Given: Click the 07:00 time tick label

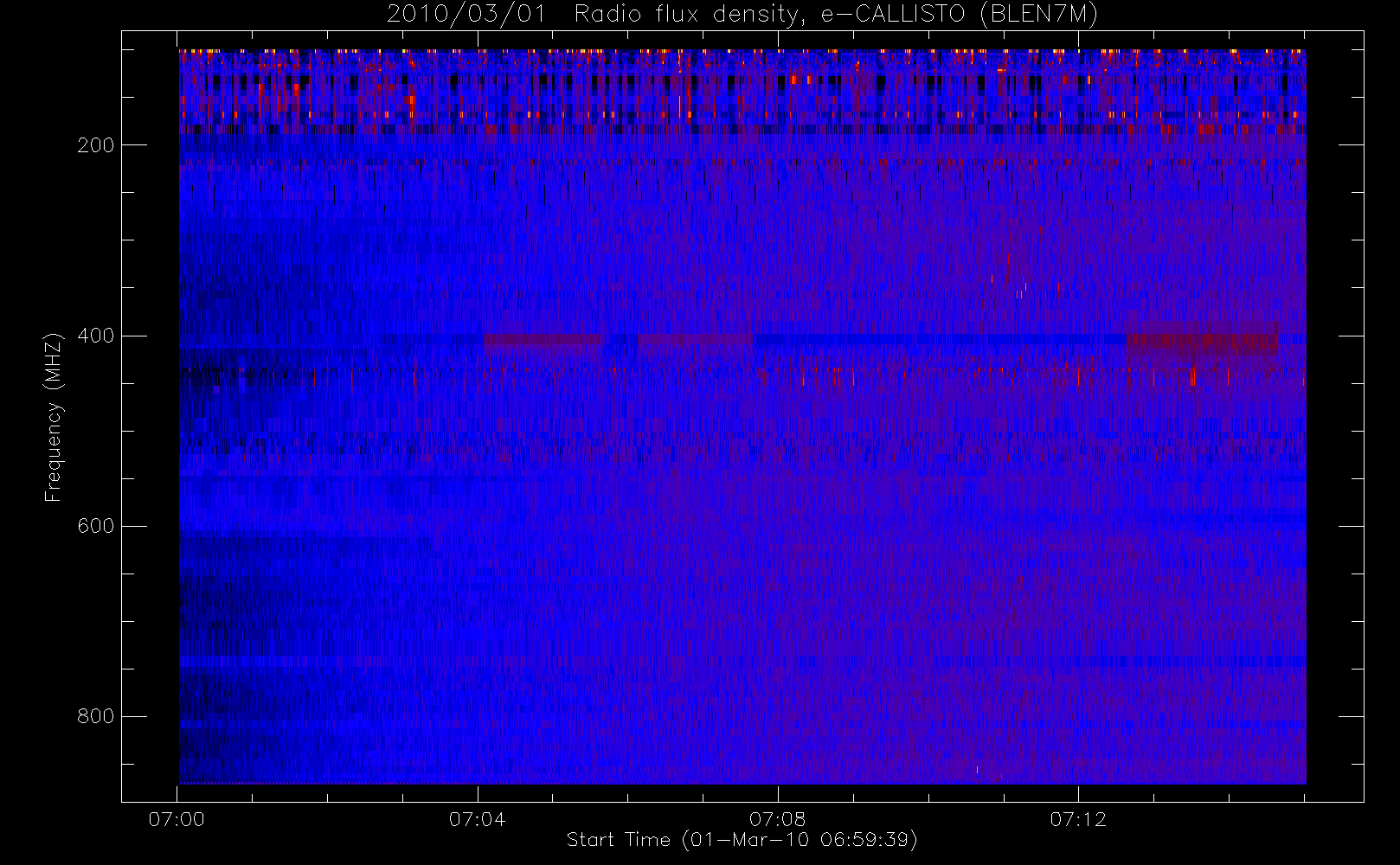Looking at the screenshot, I should tap(177, 819).
